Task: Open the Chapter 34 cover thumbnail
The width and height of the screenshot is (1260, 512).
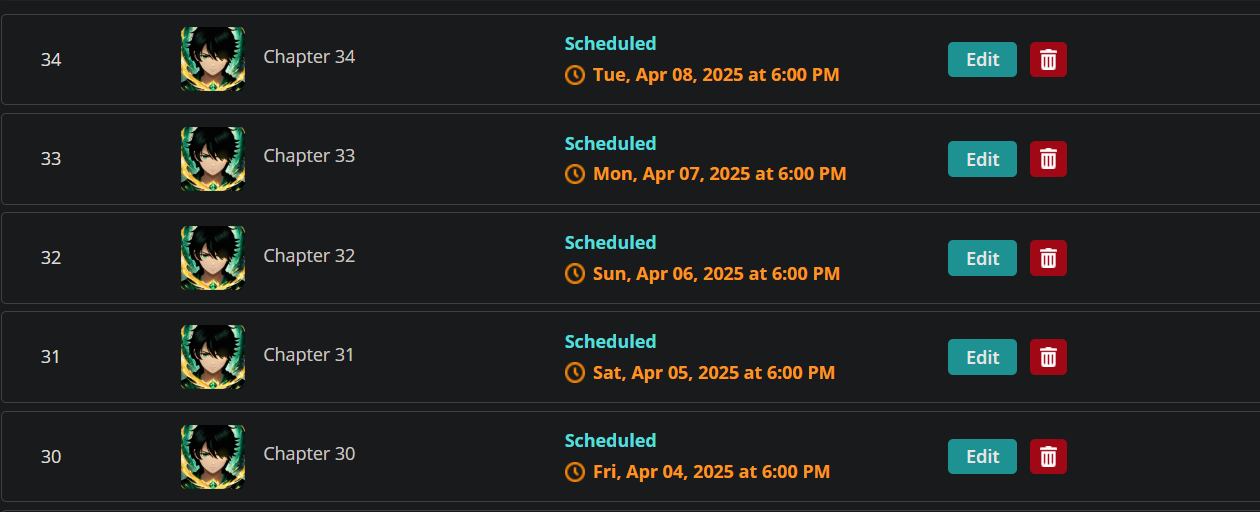Action: pos(213,59)
